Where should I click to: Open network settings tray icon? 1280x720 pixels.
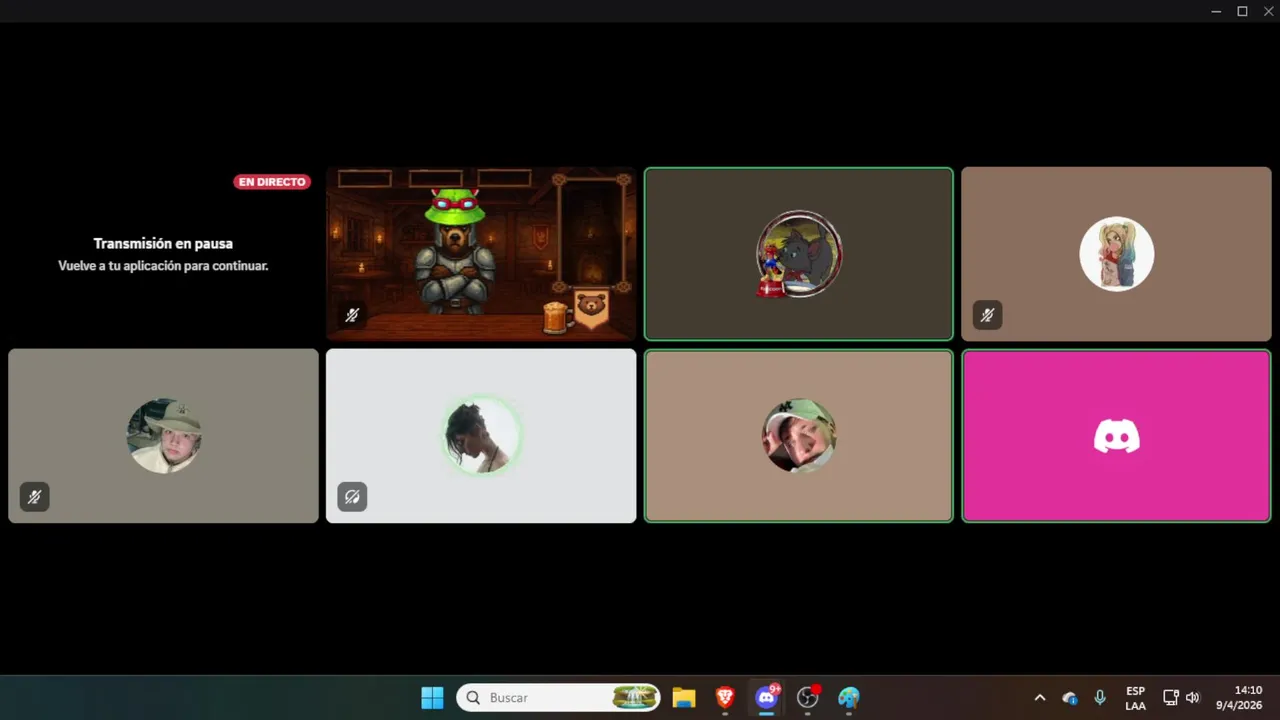click(1171, 697)
